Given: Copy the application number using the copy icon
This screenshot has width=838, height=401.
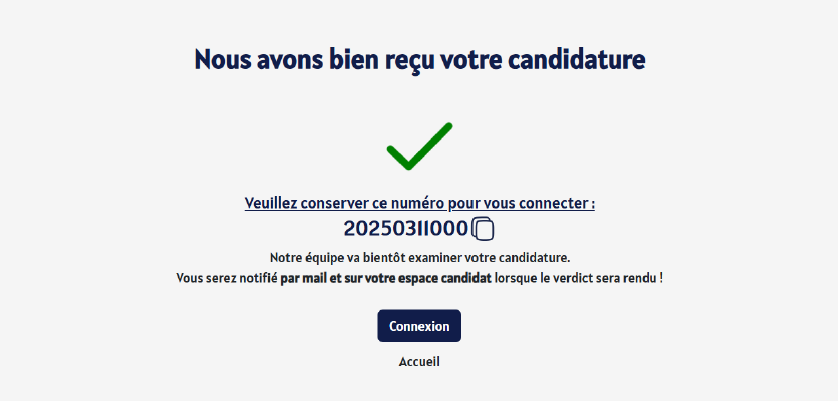Looking at the screenshot, I should (483, 229).
